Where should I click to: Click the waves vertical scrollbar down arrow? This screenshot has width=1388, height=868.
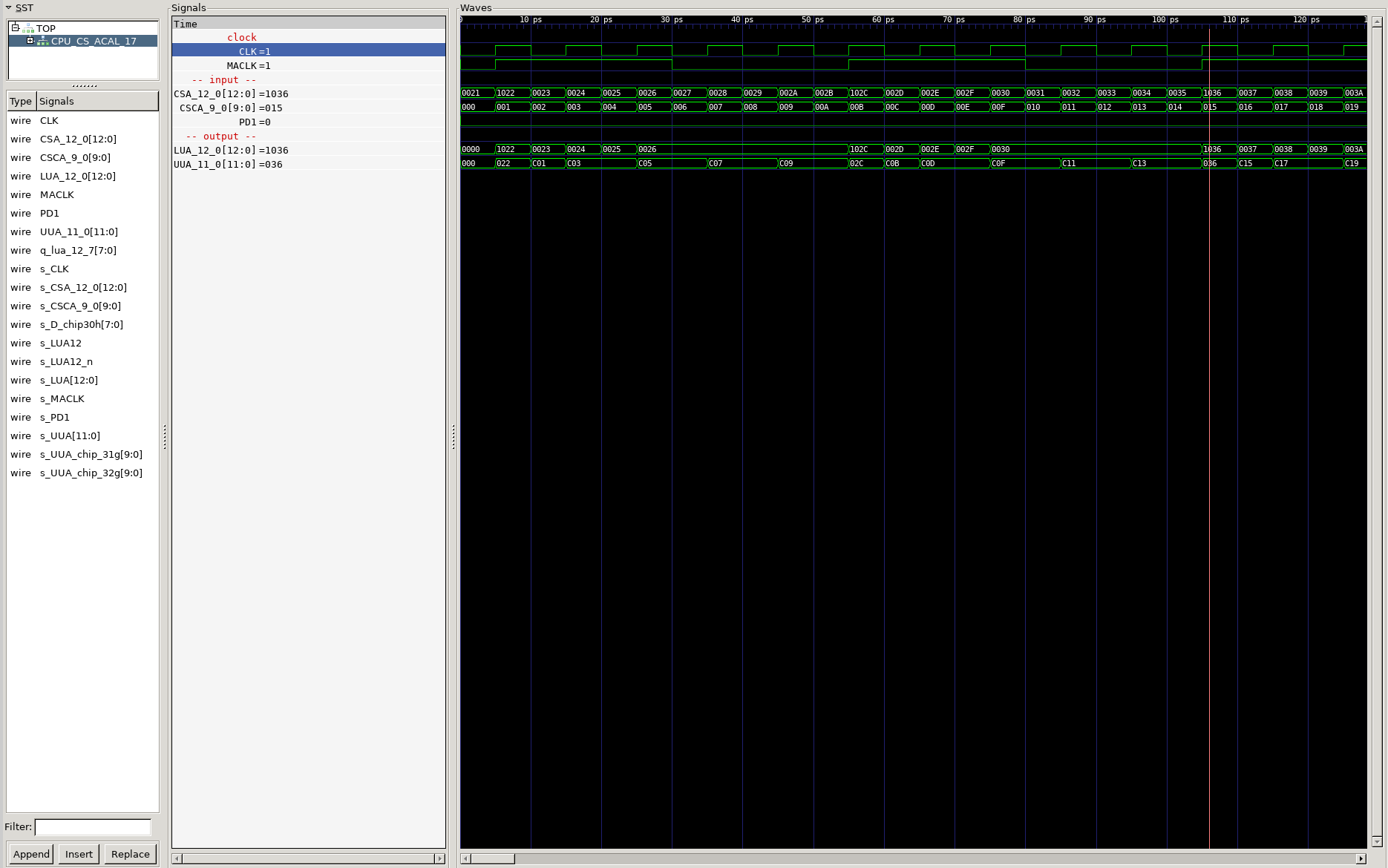(x=1377, y=842)
